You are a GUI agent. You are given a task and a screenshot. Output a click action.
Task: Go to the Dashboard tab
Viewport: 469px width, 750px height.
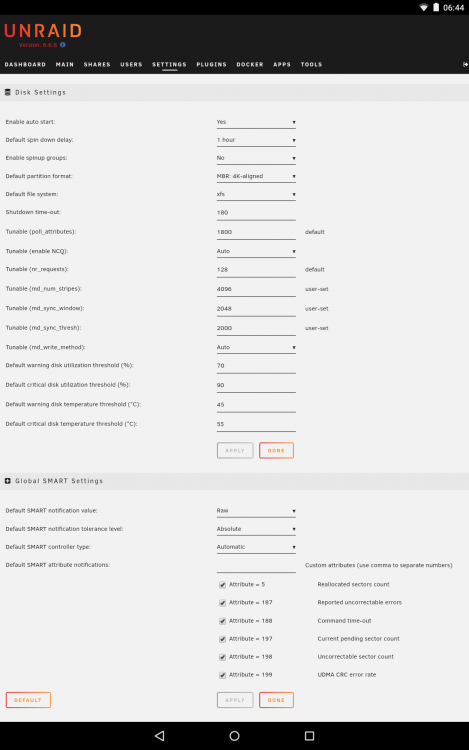coord(25,65)
